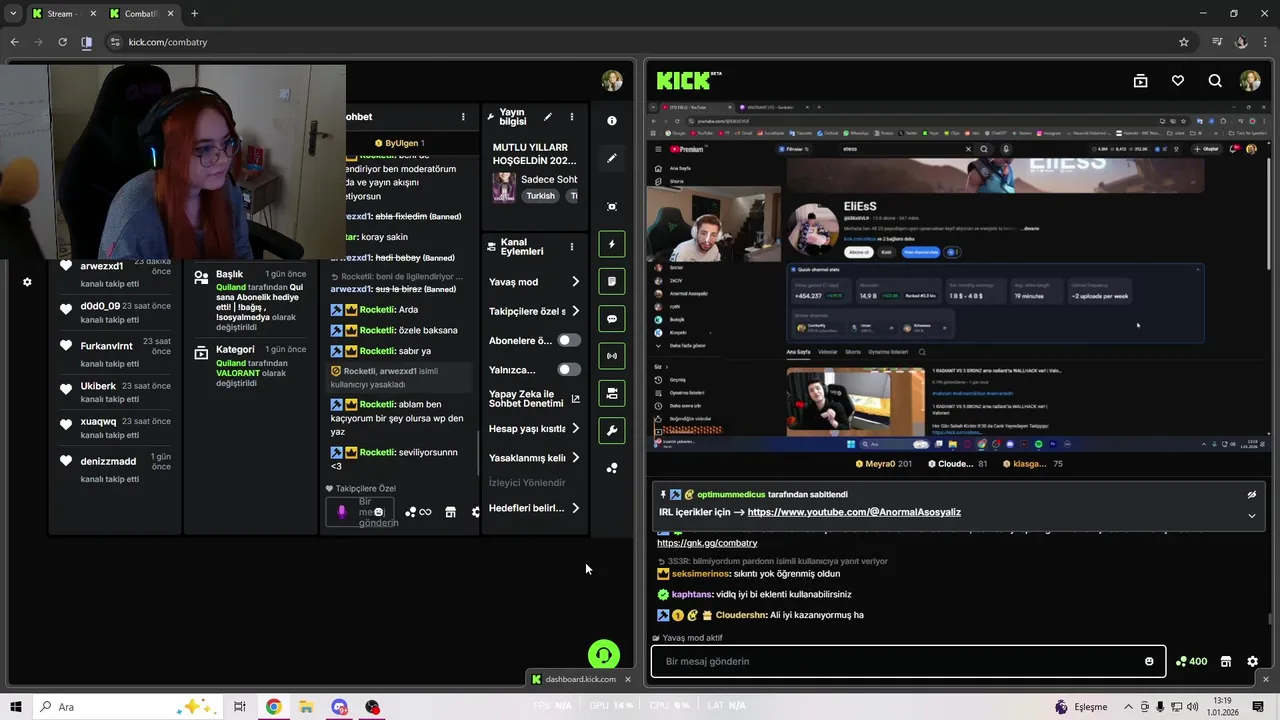This screenshot has width=1280, height=720.
Task: Edit Yayın bilgisi with the pencil icon
Action: [547, 117]
